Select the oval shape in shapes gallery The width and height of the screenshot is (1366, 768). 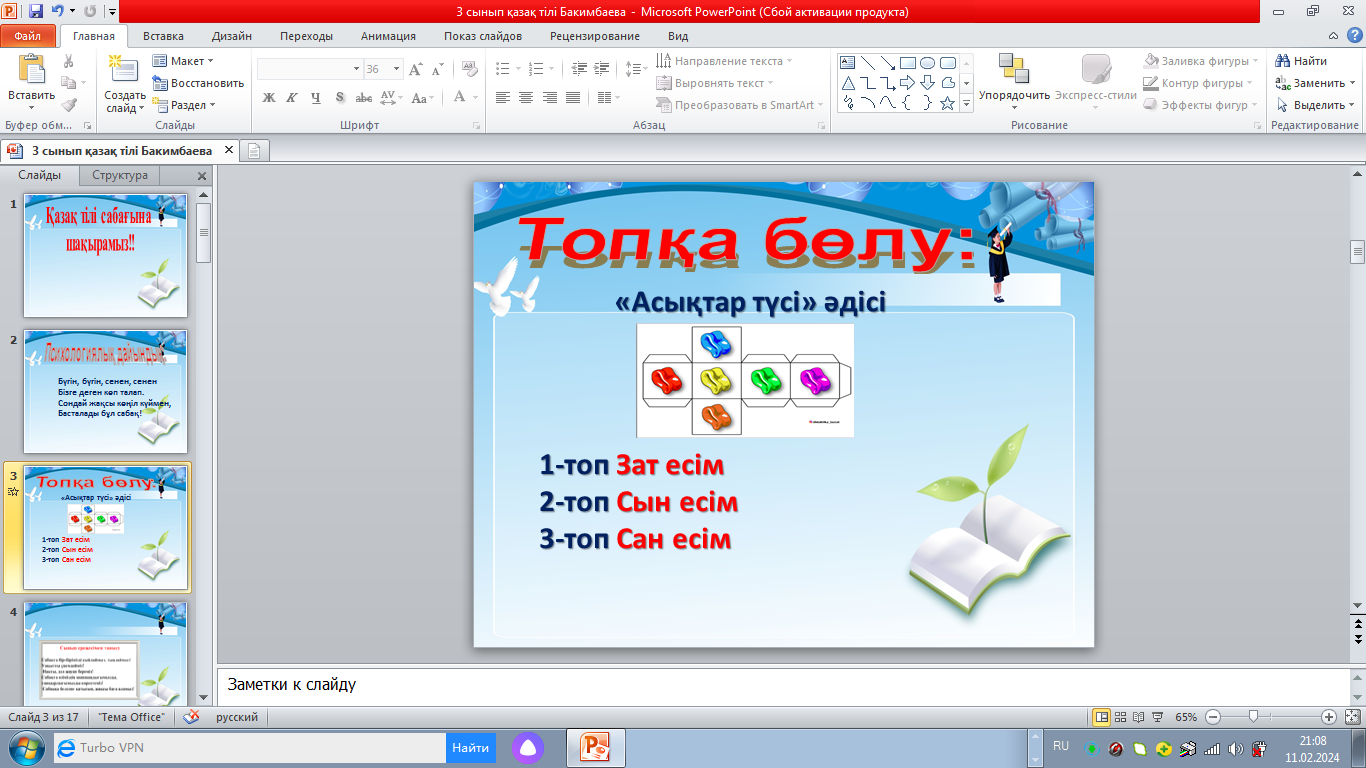927,62
